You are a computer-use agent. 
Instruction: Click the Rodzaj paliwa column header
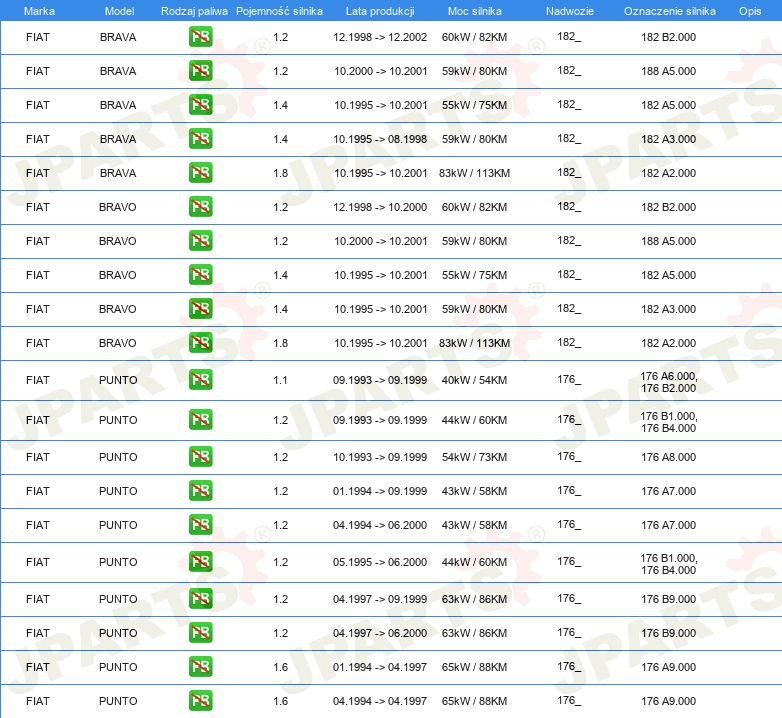pyautogui.click(x=194, y=11)
